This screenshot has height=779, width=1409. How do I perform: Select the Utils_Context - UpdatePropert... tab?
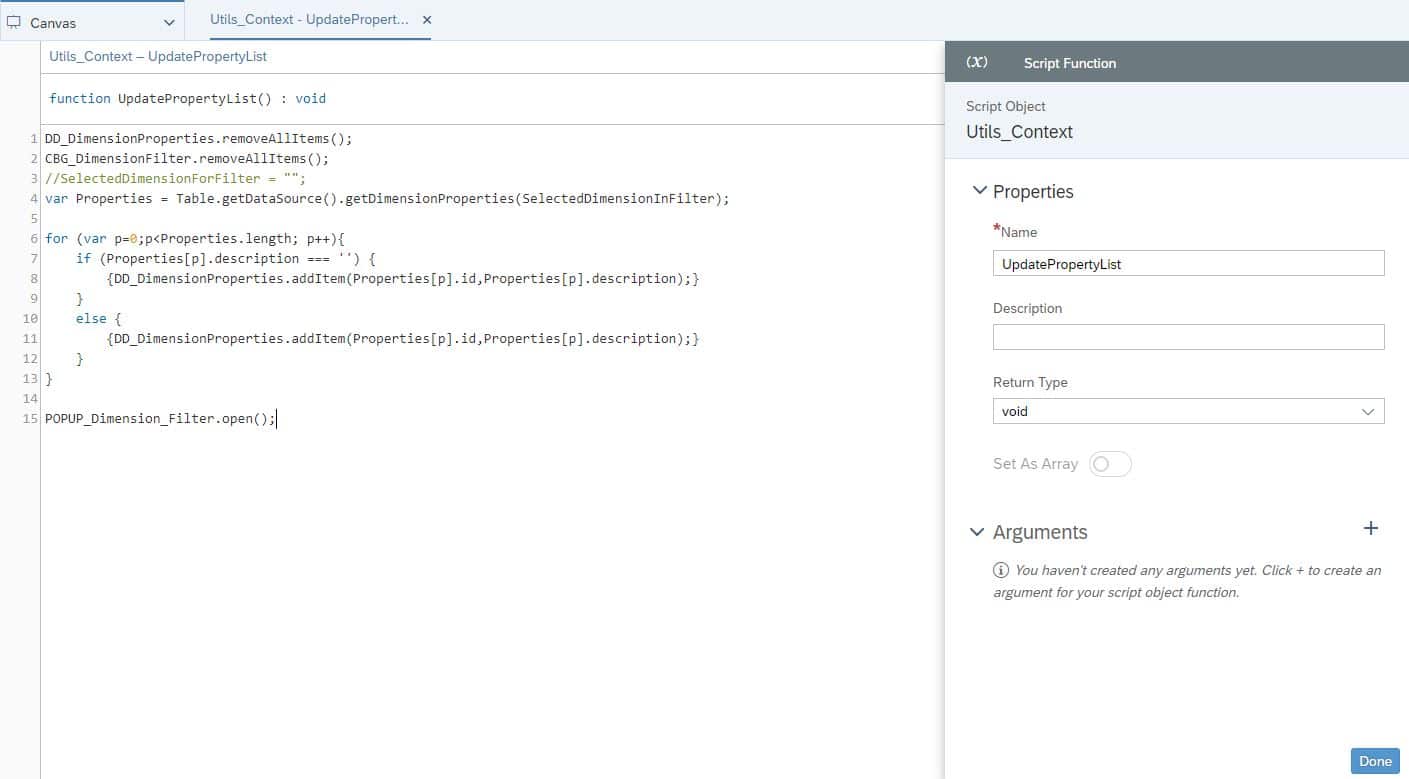pos(310,19)
